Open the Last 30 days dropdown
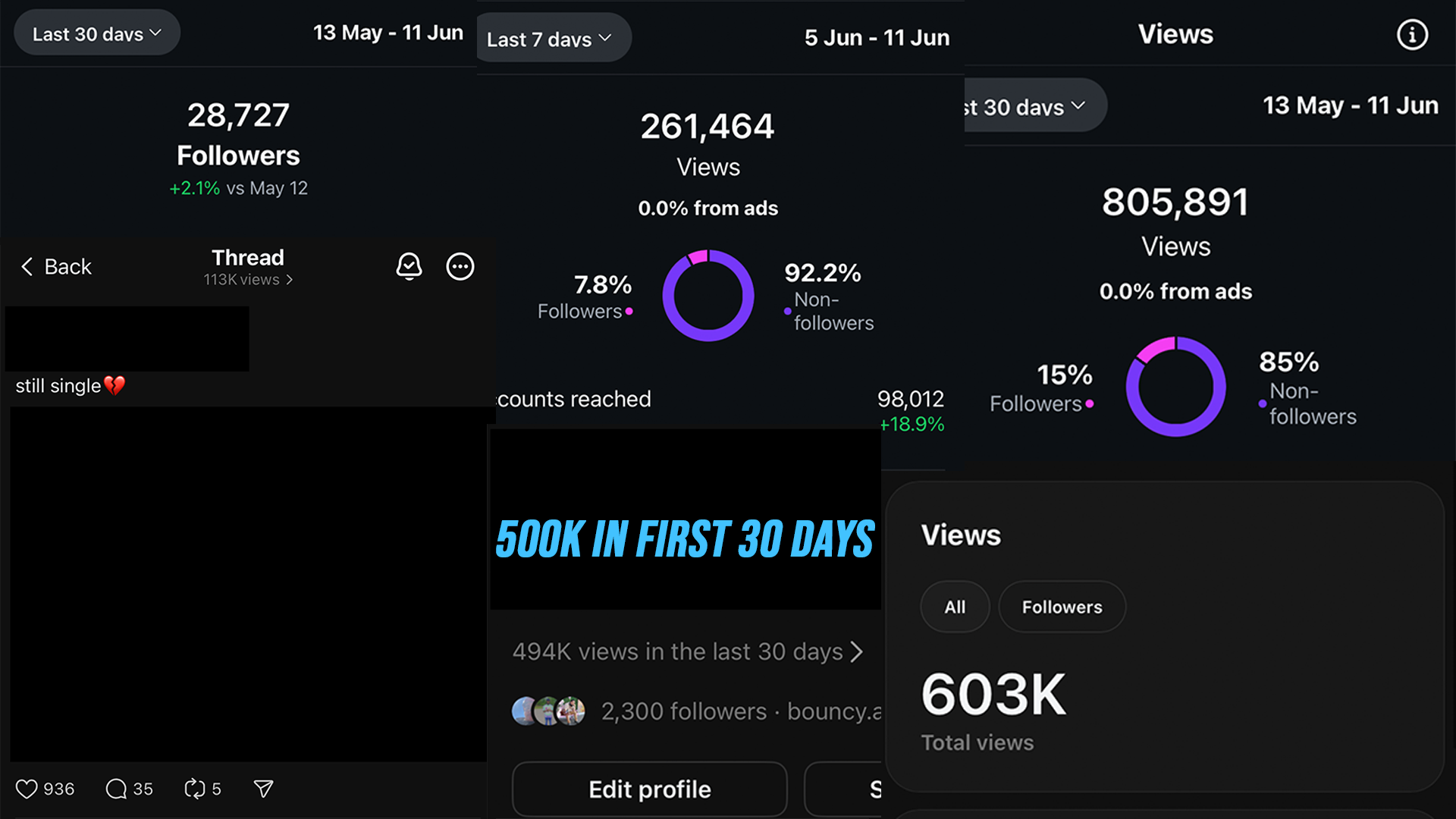 (x=96, y=33)
